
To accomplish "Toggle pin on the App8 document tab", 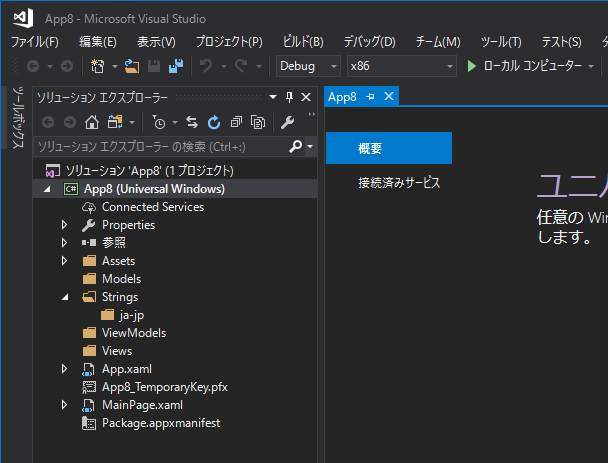I will (x=370, y=97).
